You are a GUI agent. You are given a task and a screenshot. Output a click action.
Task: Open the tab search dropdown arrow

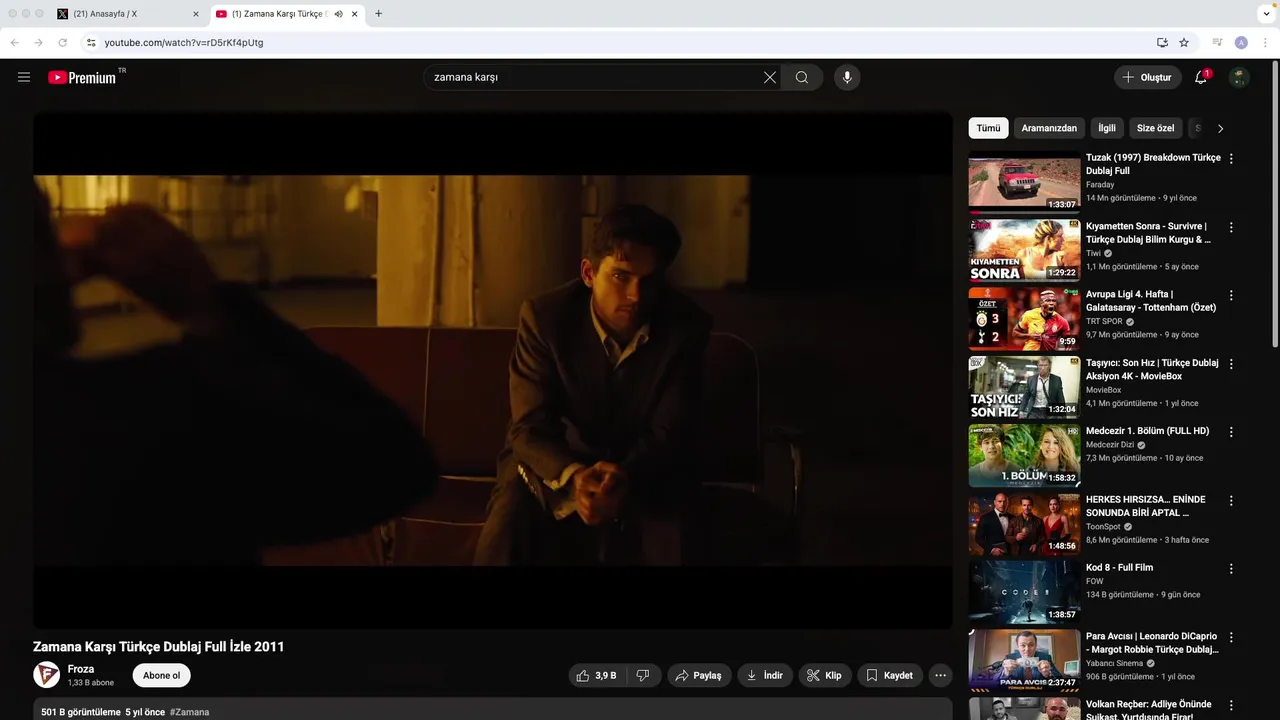click(x=1266, y=14)
